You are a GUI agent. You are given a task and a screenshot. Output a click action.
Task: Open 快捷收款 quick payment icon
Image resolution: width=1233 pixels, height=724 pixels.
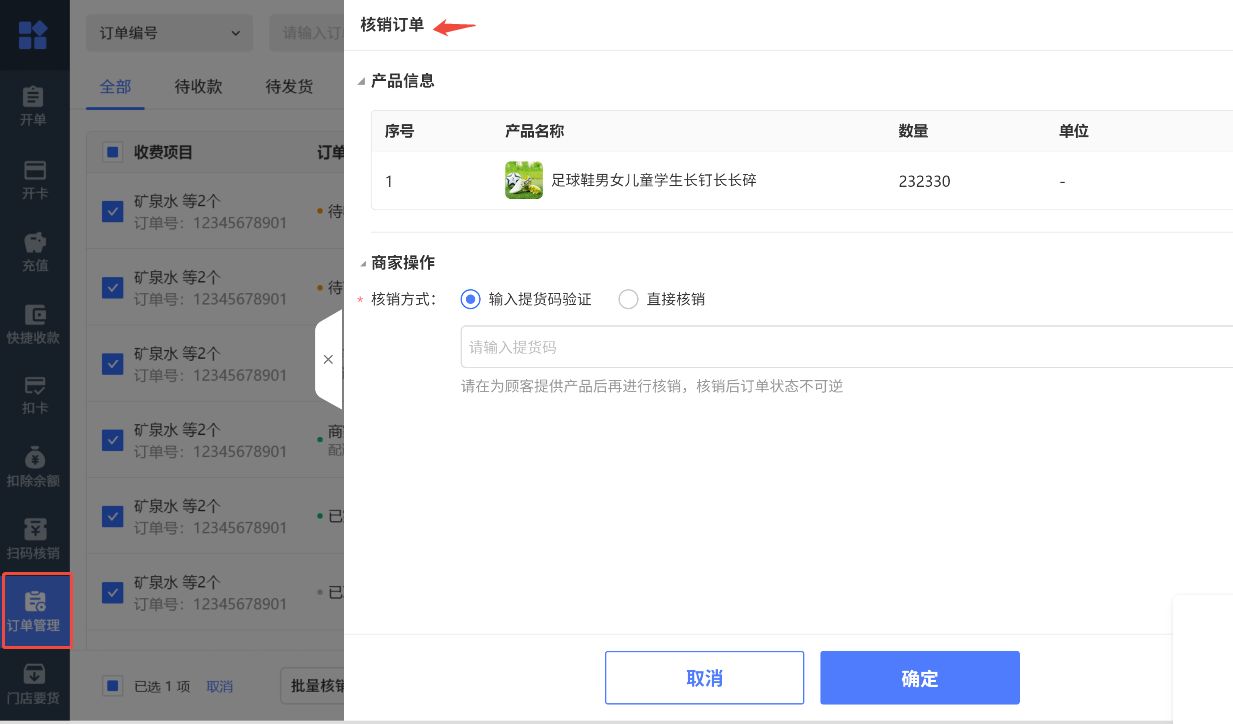tap(34, 316)
